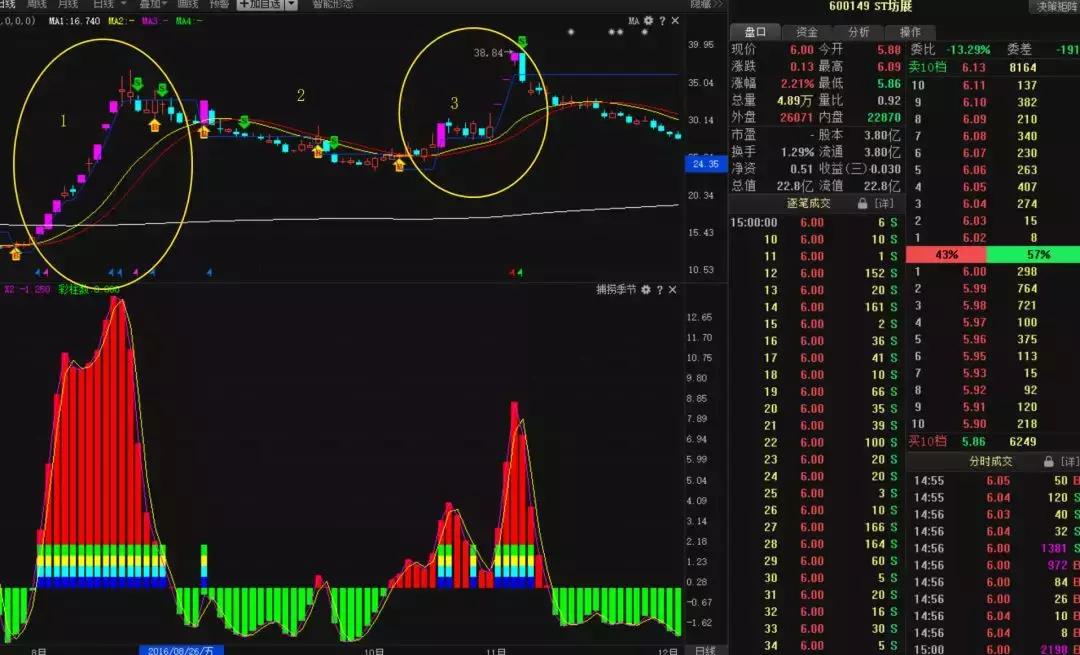Open 画线 drawing tools
Screen dimensions: 1080x655
[188, 4]
